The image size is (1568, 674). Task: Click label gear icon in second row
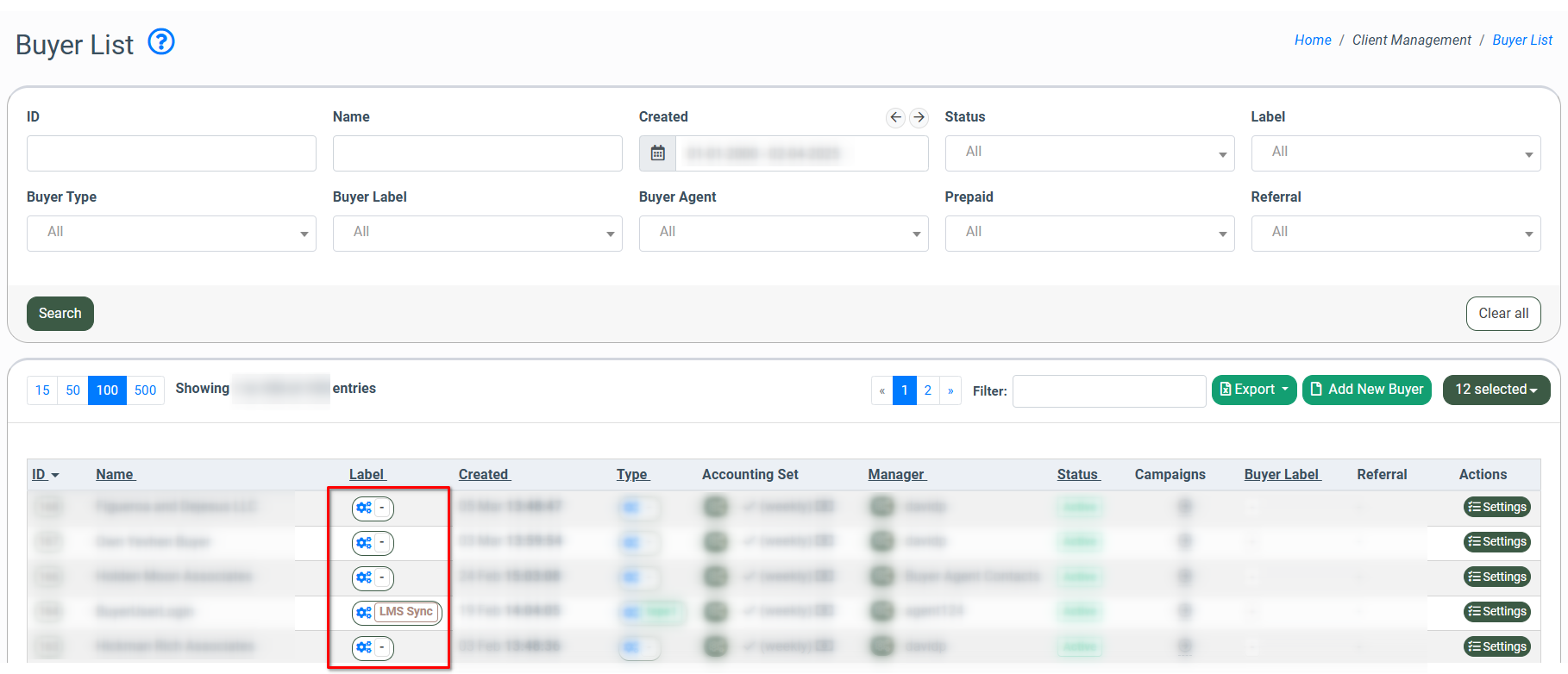[x=364, y=543]
